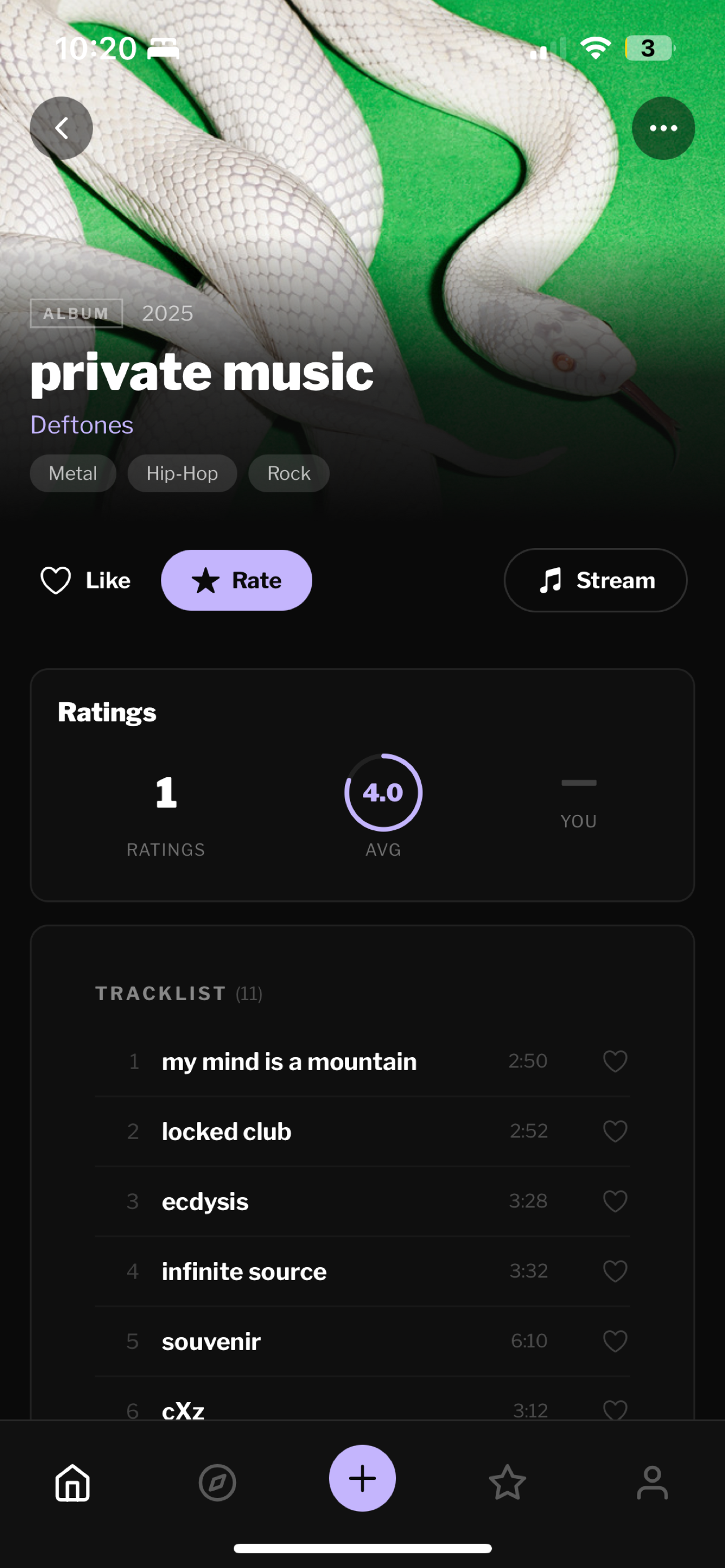
Task: Open the Home tab in bottom bar
Action: tap(72, 1483)
